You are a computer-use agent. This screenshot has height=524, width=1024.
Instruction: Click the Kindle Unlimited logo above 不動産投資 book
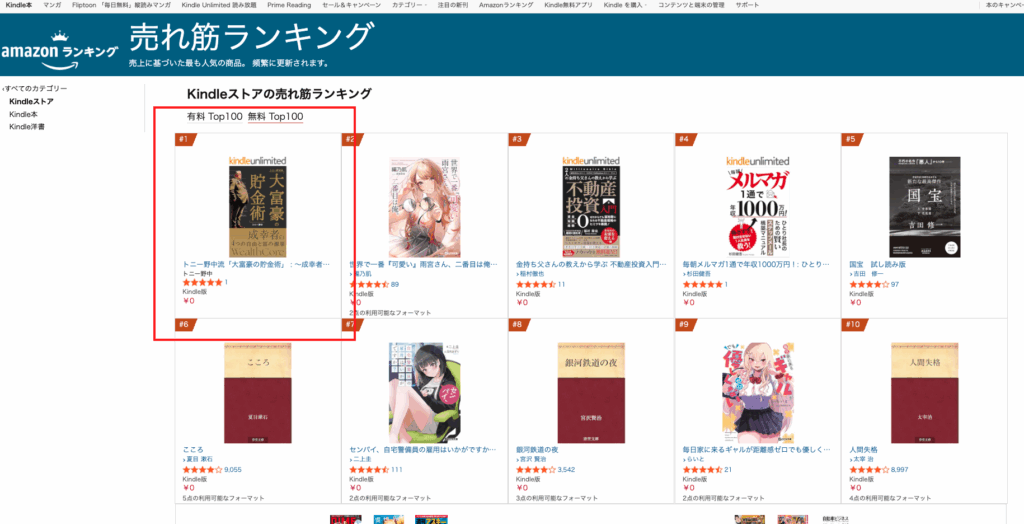tap(590, 161)
